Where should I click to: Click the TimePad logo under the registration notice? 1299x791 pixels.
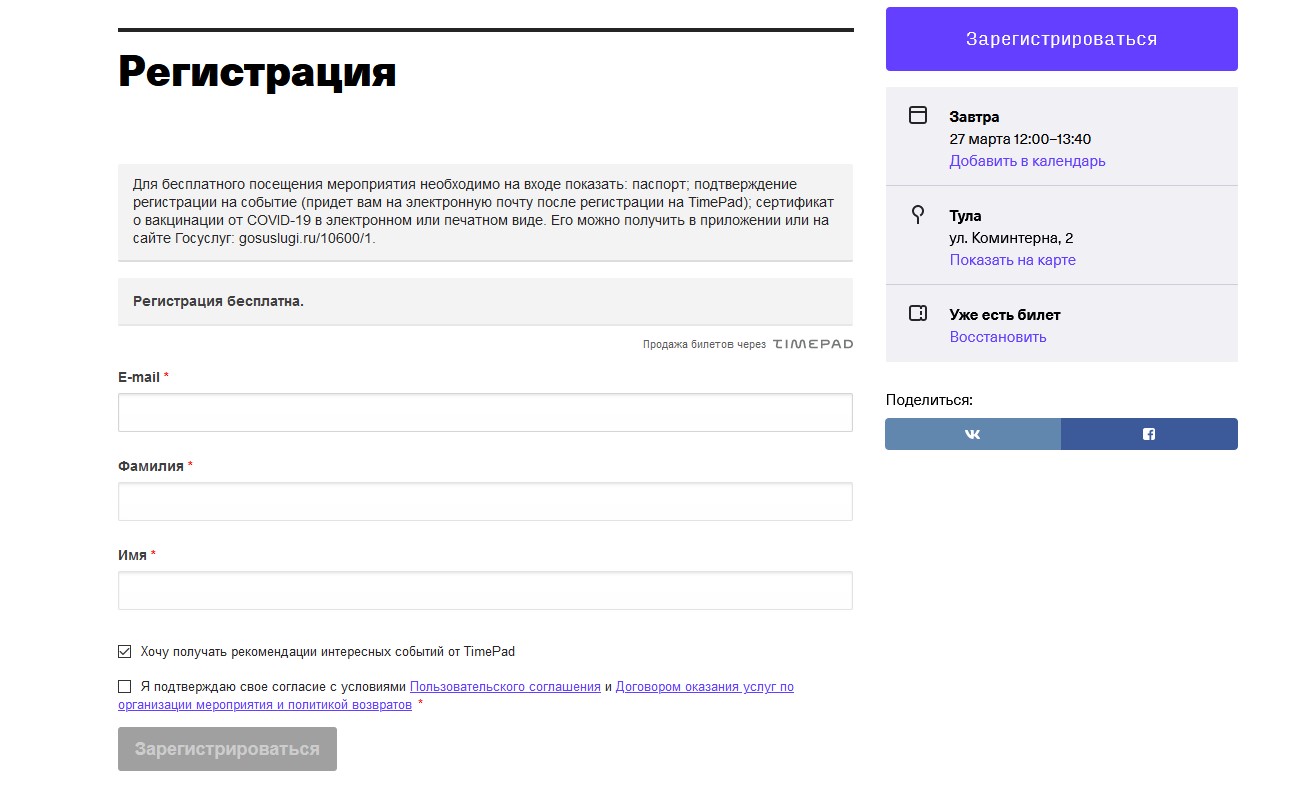pyautogui.click(x=812, y=344)
